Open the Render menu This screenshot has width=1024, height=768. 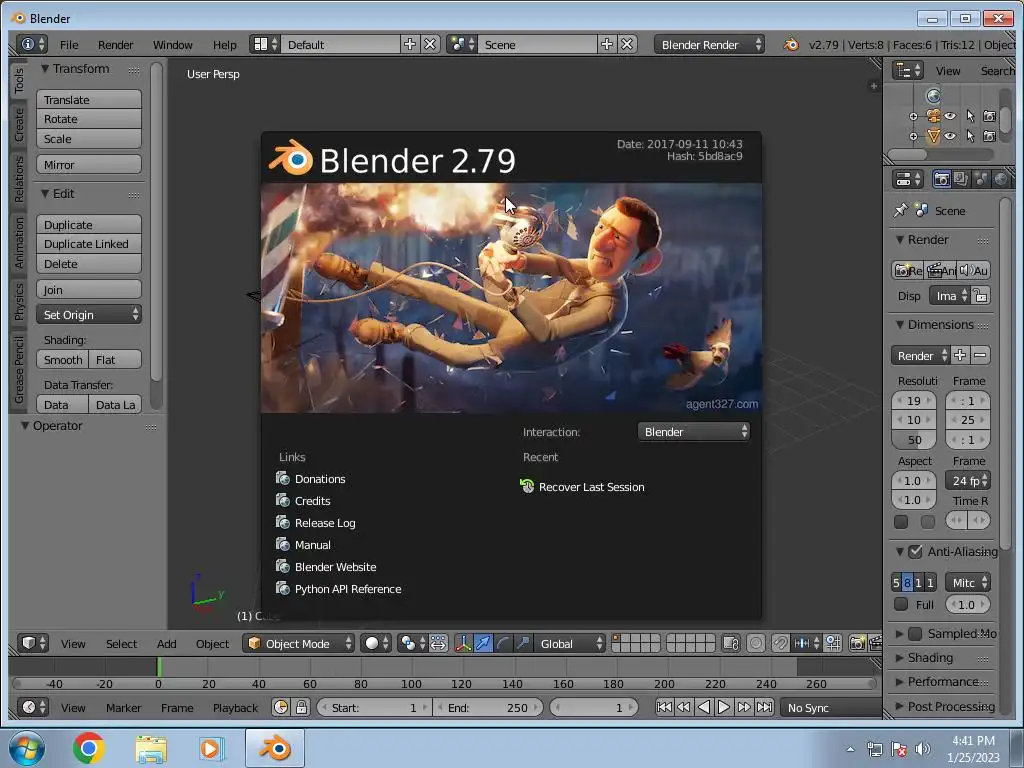pyautogui.click(x=115, y=44)
